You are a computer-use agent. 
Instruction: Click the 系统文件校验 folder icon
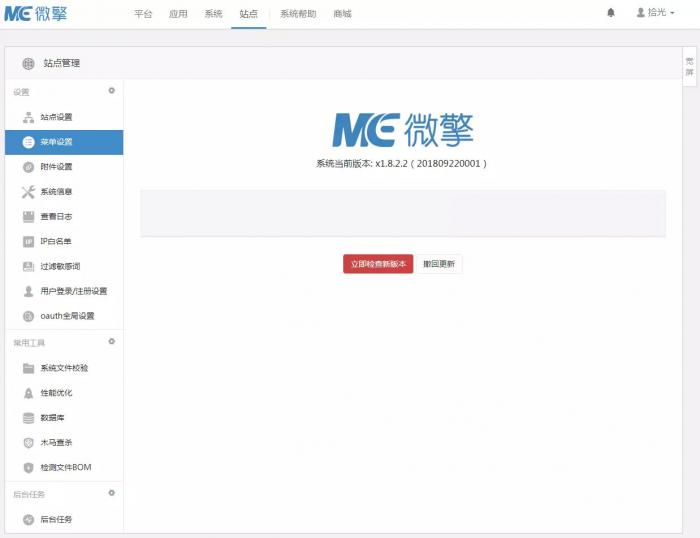click(29, 368)
